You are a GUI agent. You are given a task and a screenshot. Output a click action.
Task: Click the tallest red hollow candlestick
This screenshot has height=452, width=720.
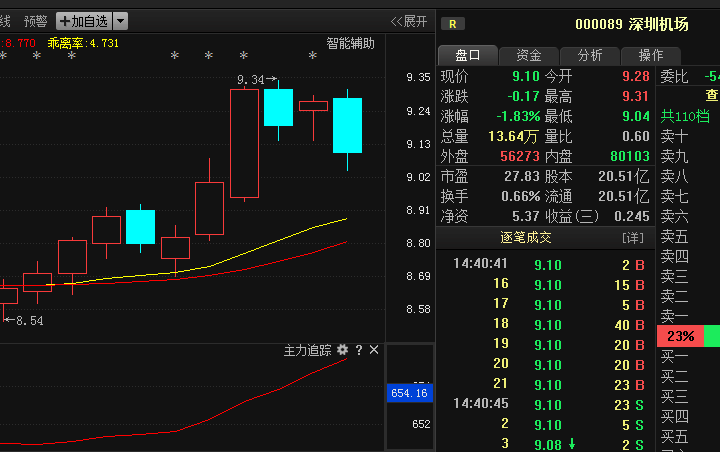[x=244, y=144]
